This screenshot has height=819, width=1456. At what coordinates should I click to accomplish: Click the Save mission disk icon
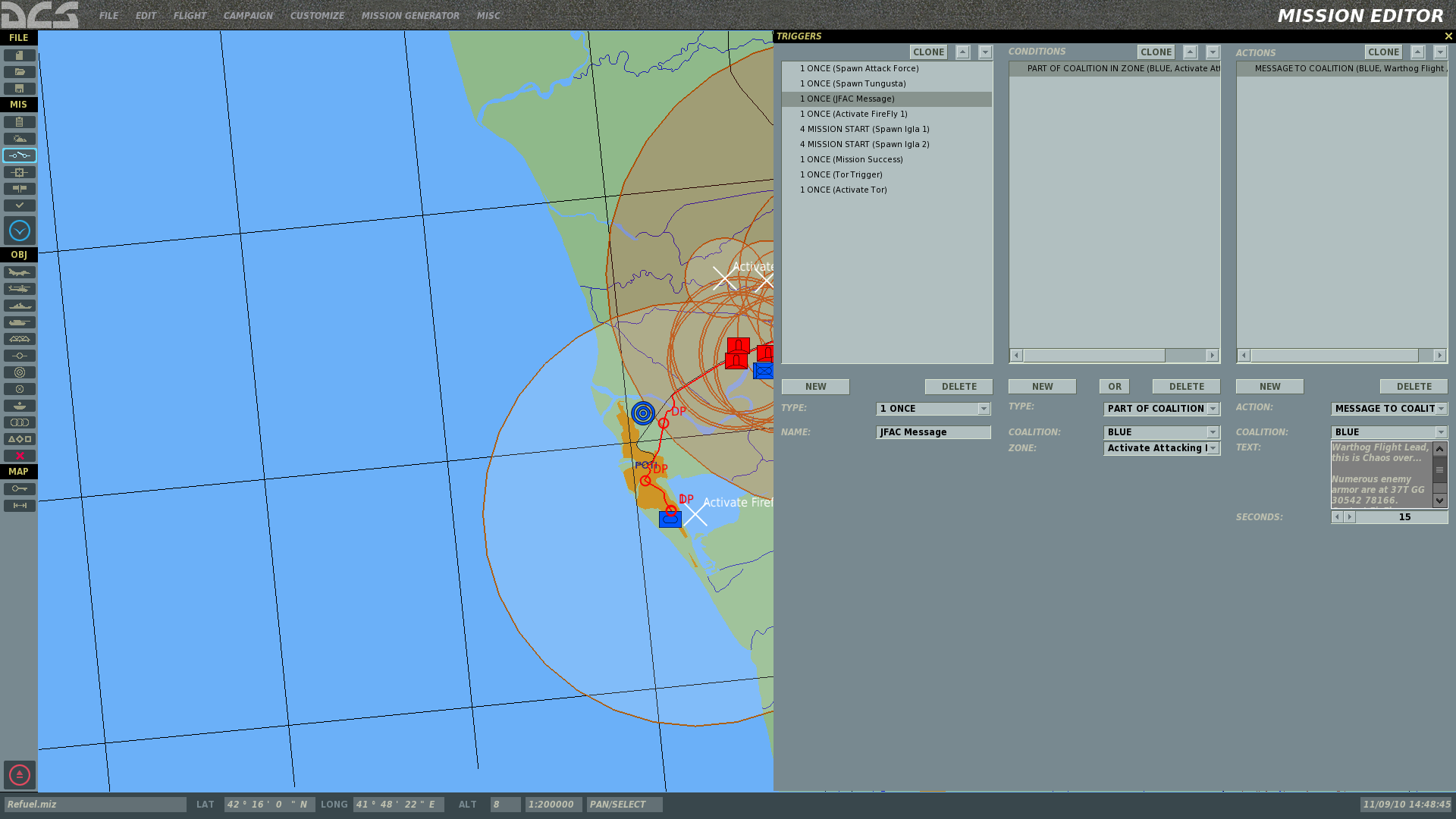click(20, 89)
